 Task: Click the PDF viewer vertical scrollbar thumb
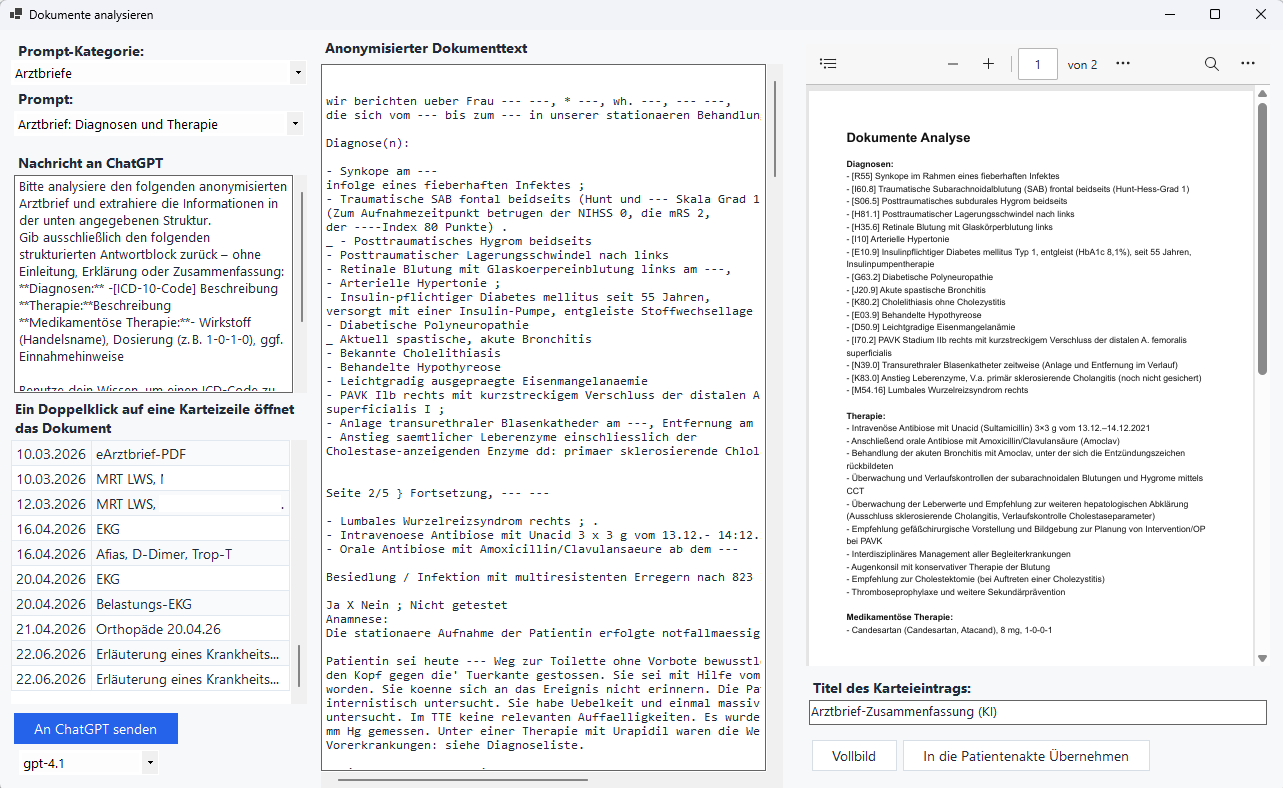(x=1262, y=238)
